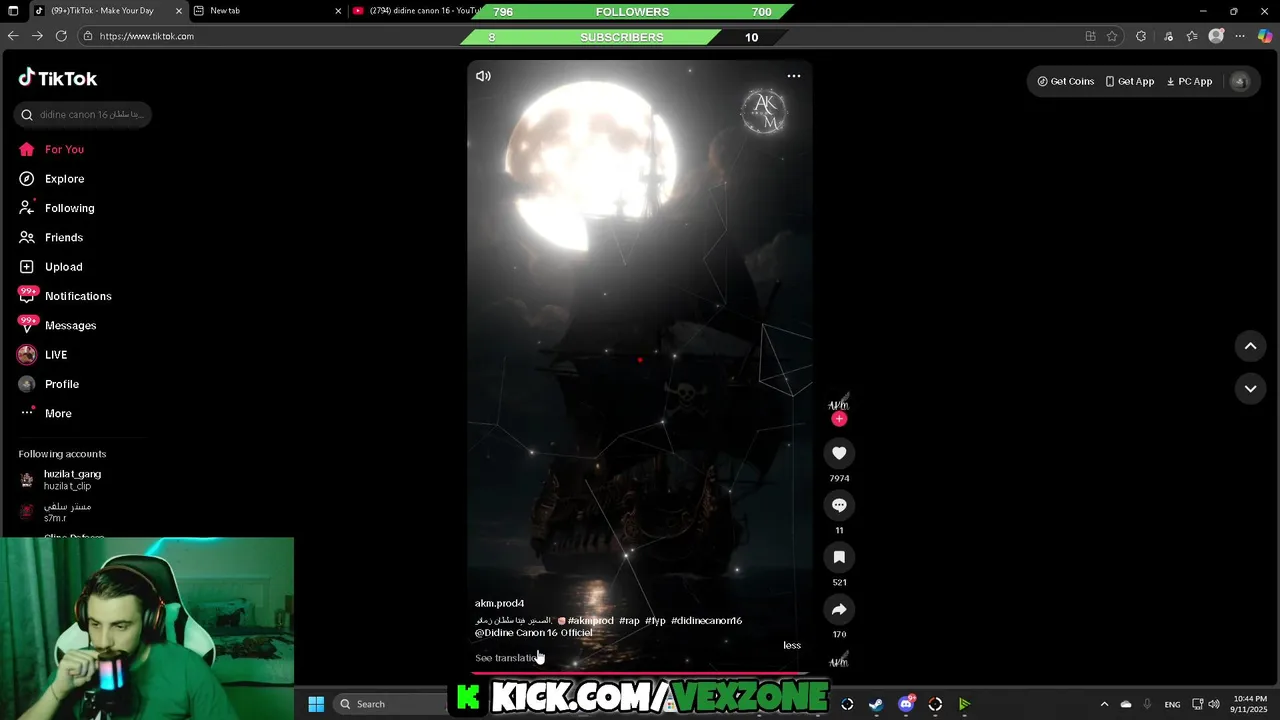
Task: Open the Windows Start menu
Action: pyautogui.click(x=316, y=704)
